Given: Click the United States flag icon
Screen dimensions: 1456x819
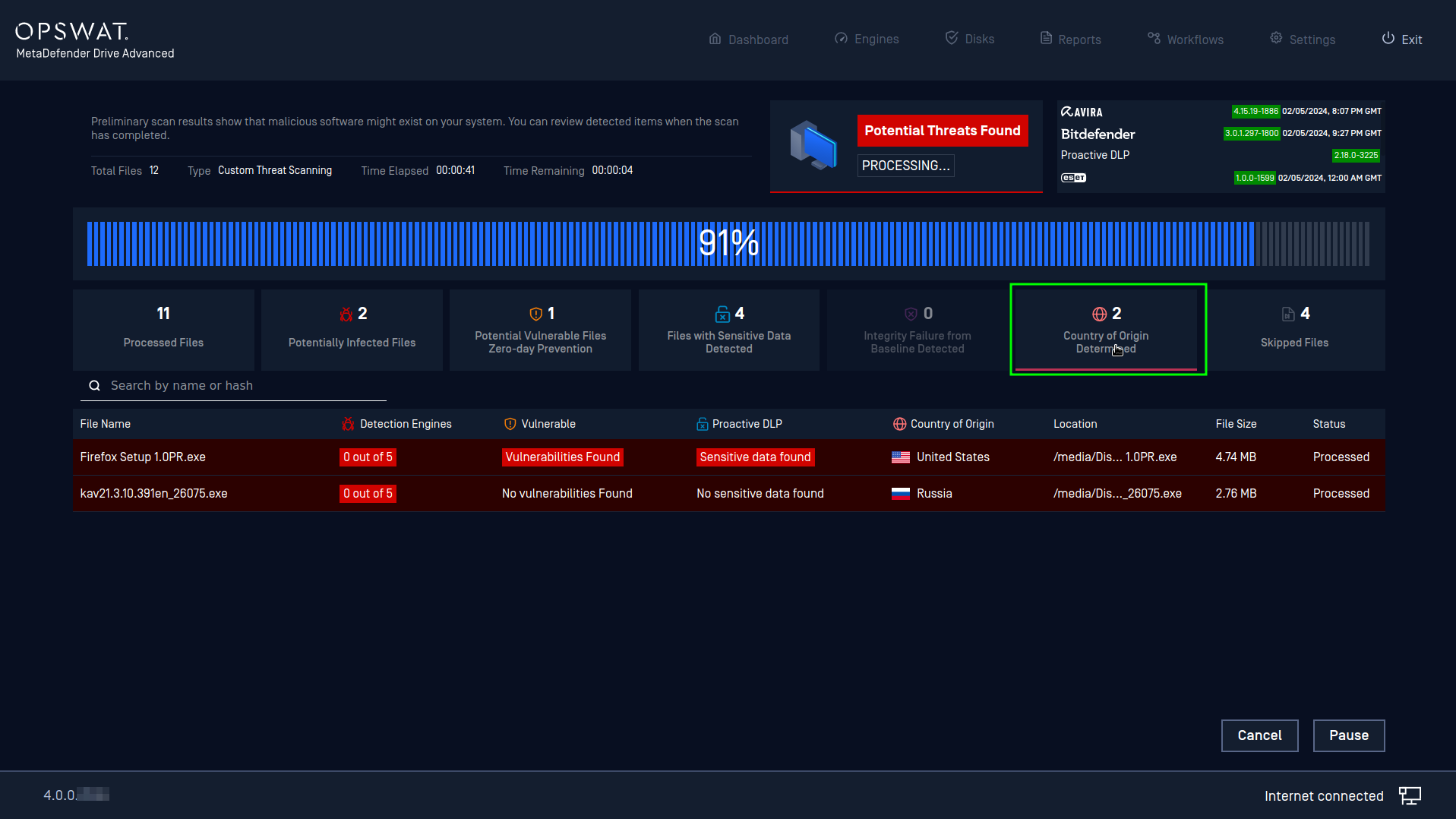Looking at the screenshot, I should (x=901, y=457).
